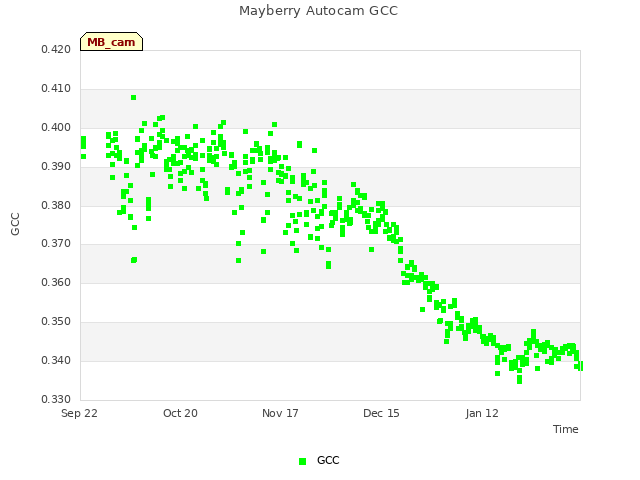Click the Time axis title
This screenshot has width=640, height=480.
click(566, 429)
